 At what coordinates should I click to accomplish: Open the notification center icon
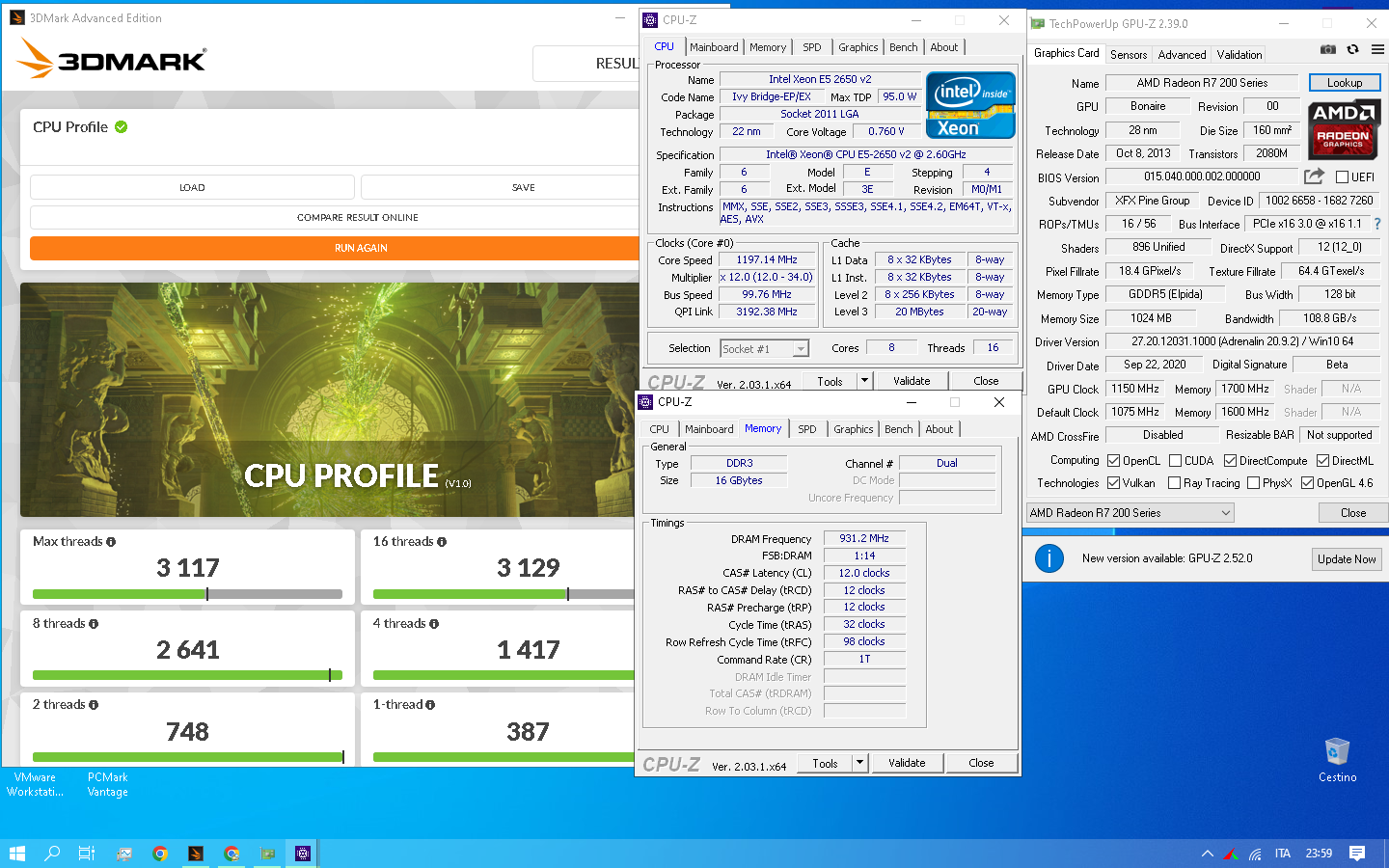1357,854
